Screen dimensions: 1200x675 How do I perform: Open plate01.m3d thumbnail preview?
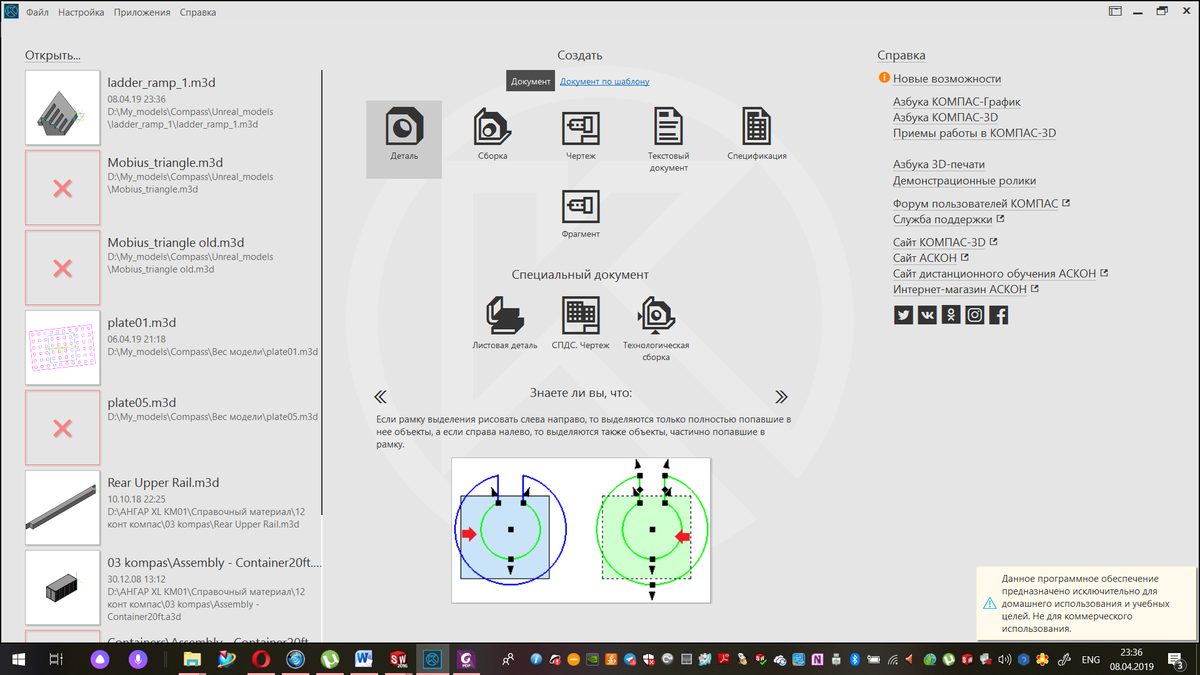coord(62,347)
